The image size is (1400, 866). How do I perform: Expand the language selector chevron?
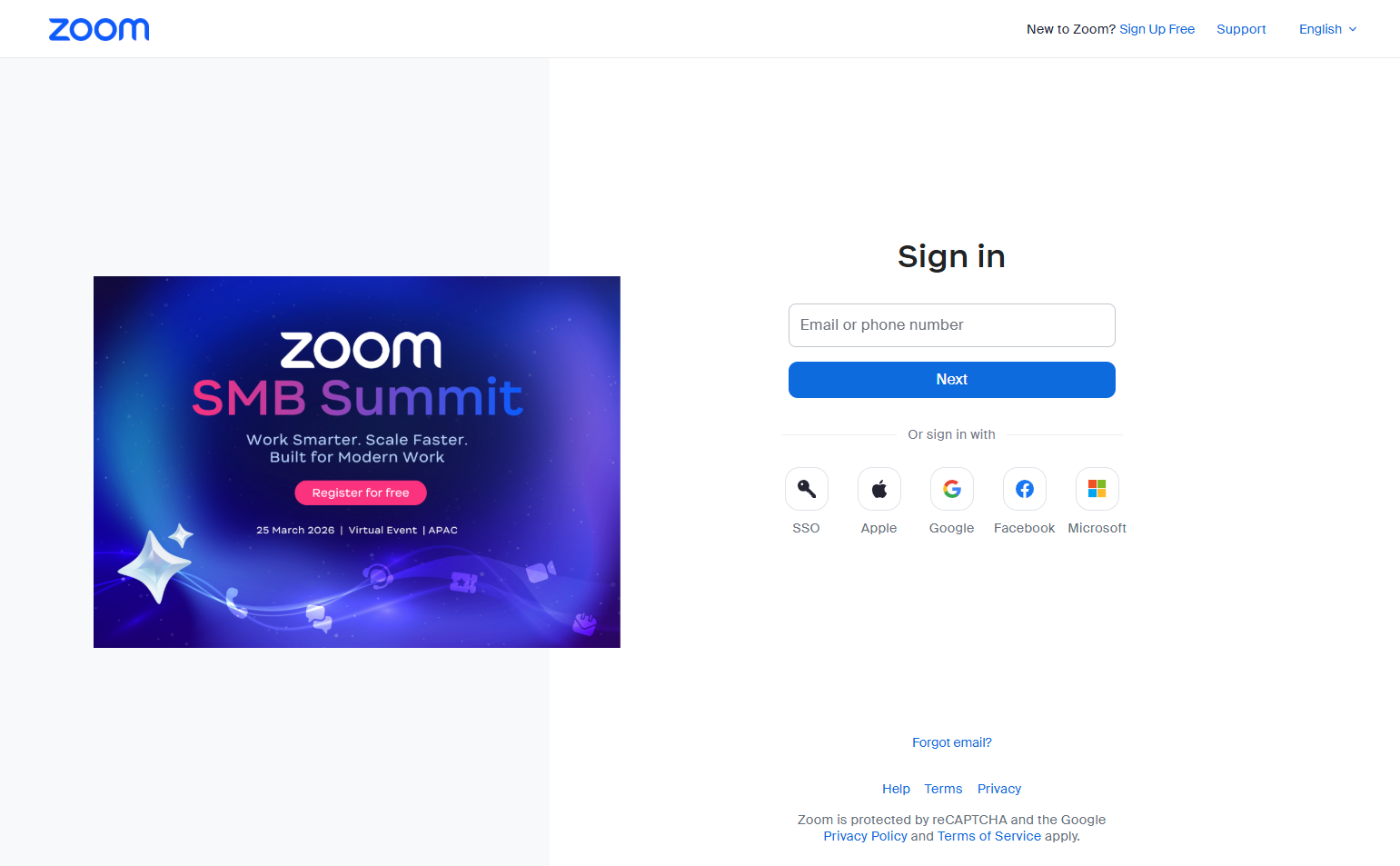point(1353,29)
